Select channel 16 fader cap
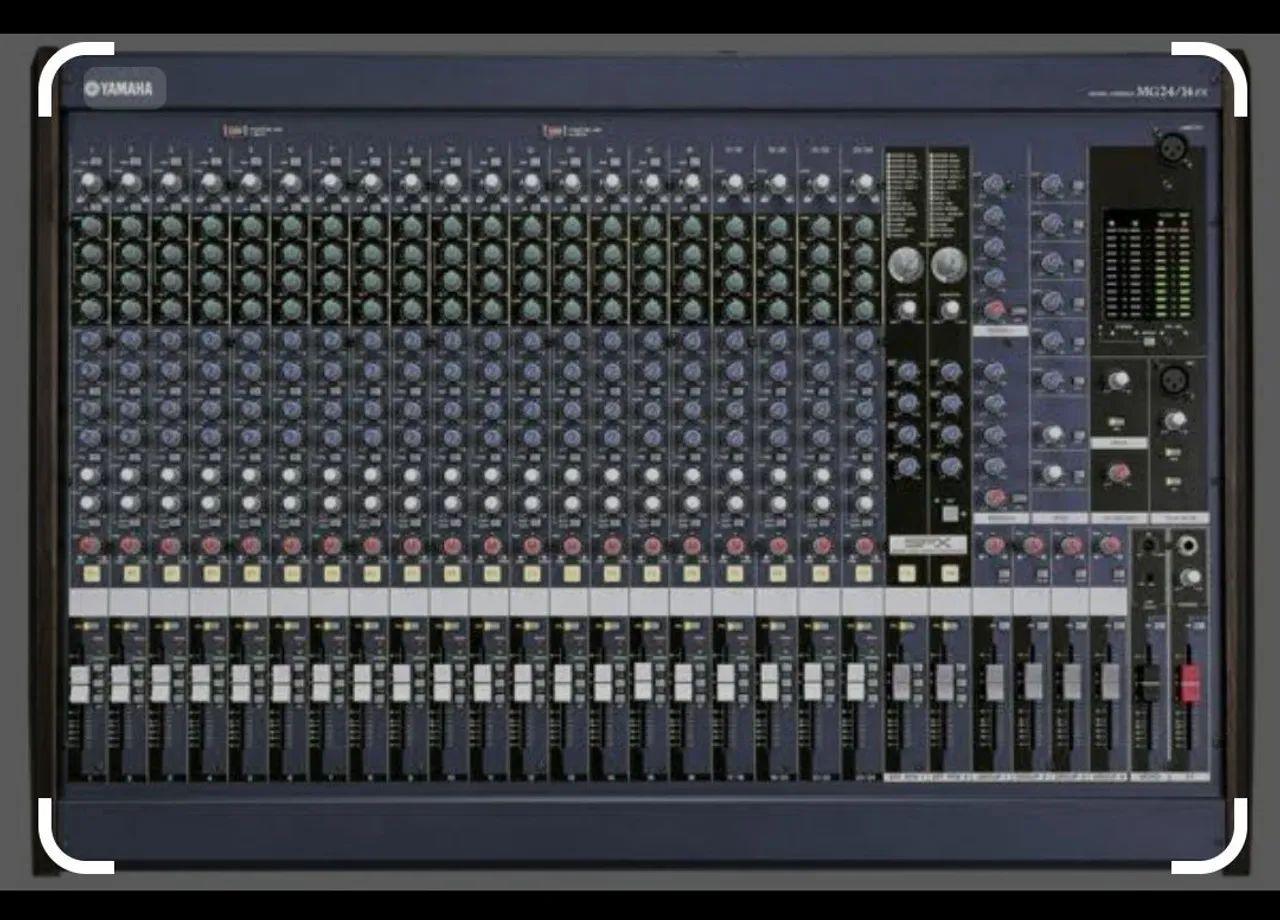1280x920 pixels. point(684,683)
